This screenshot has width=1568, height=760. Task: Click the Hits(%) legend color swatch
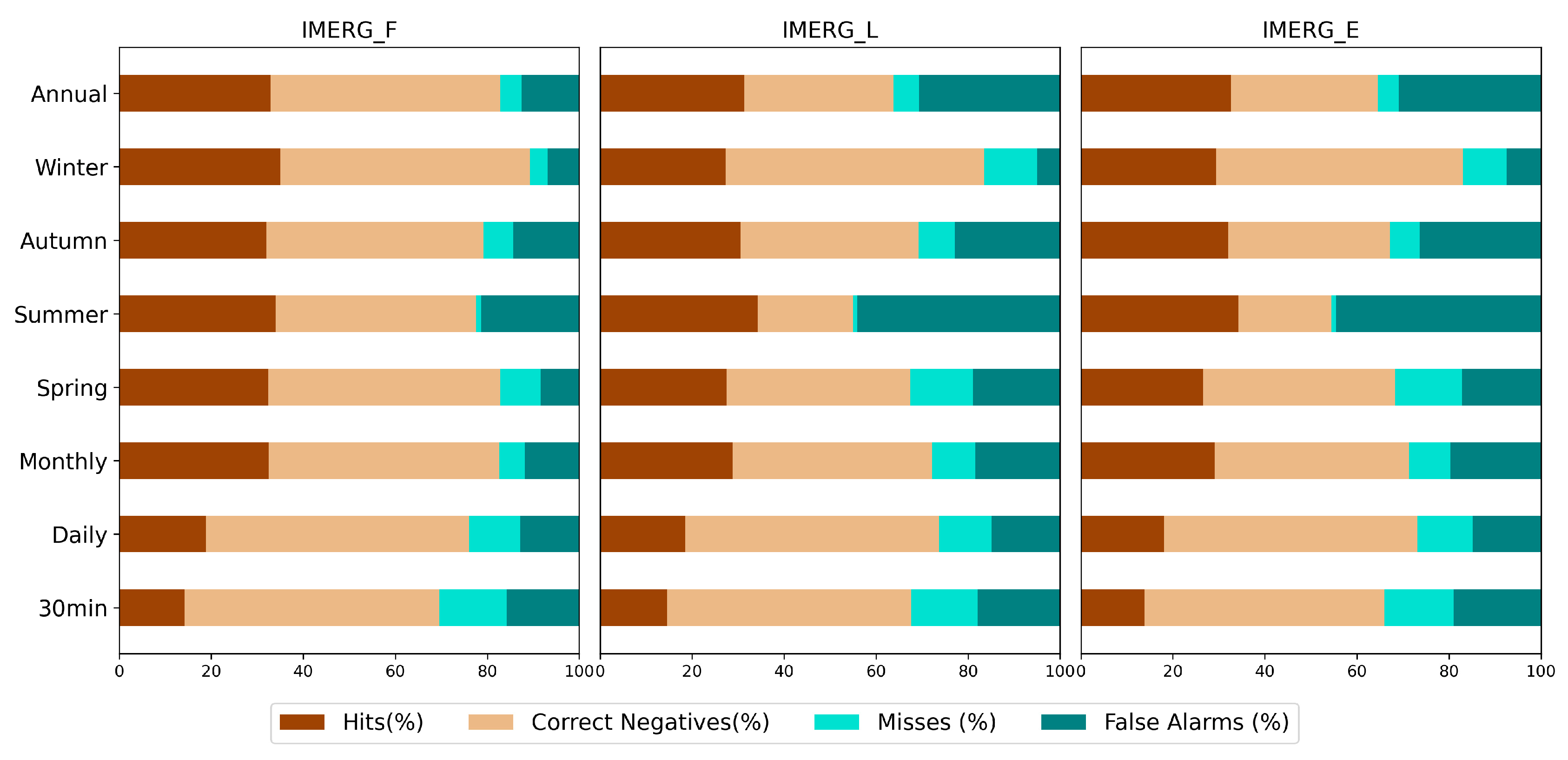(x=302, y=722)
